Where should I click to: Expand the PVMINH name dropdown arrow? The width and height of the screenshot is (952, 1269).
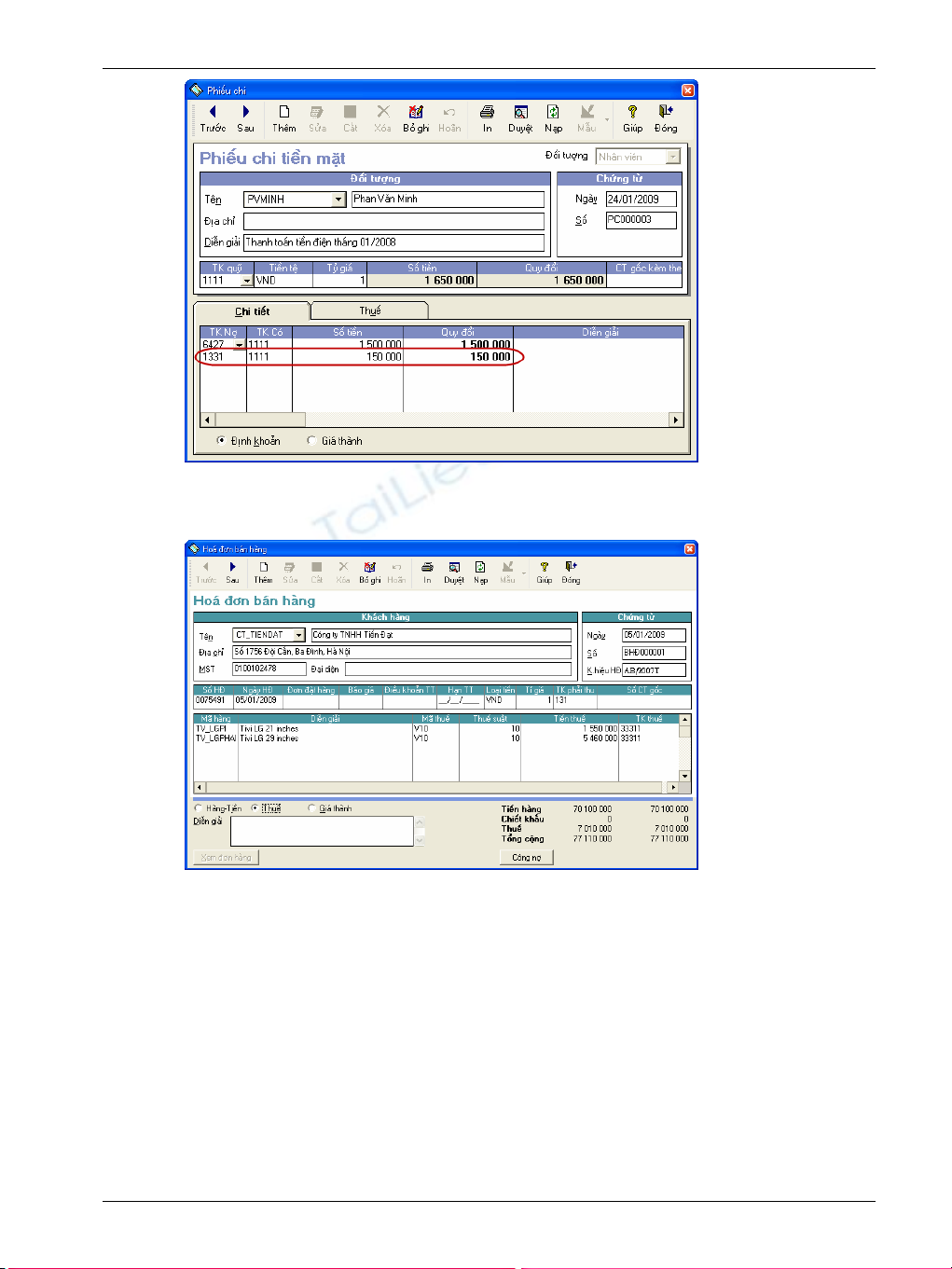[x=339, y=200]
